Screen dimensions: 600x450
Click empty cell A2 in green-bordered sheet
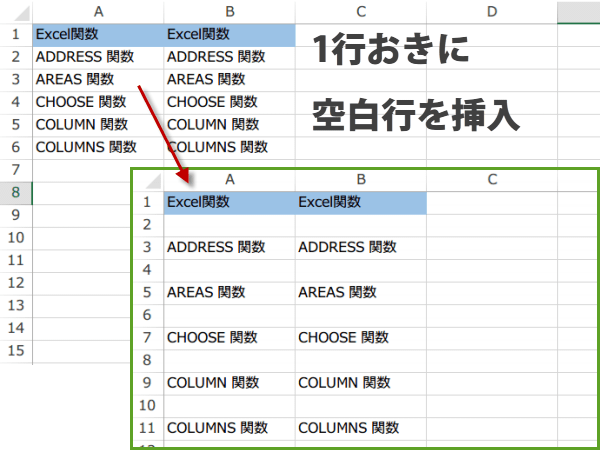[230, 225]
